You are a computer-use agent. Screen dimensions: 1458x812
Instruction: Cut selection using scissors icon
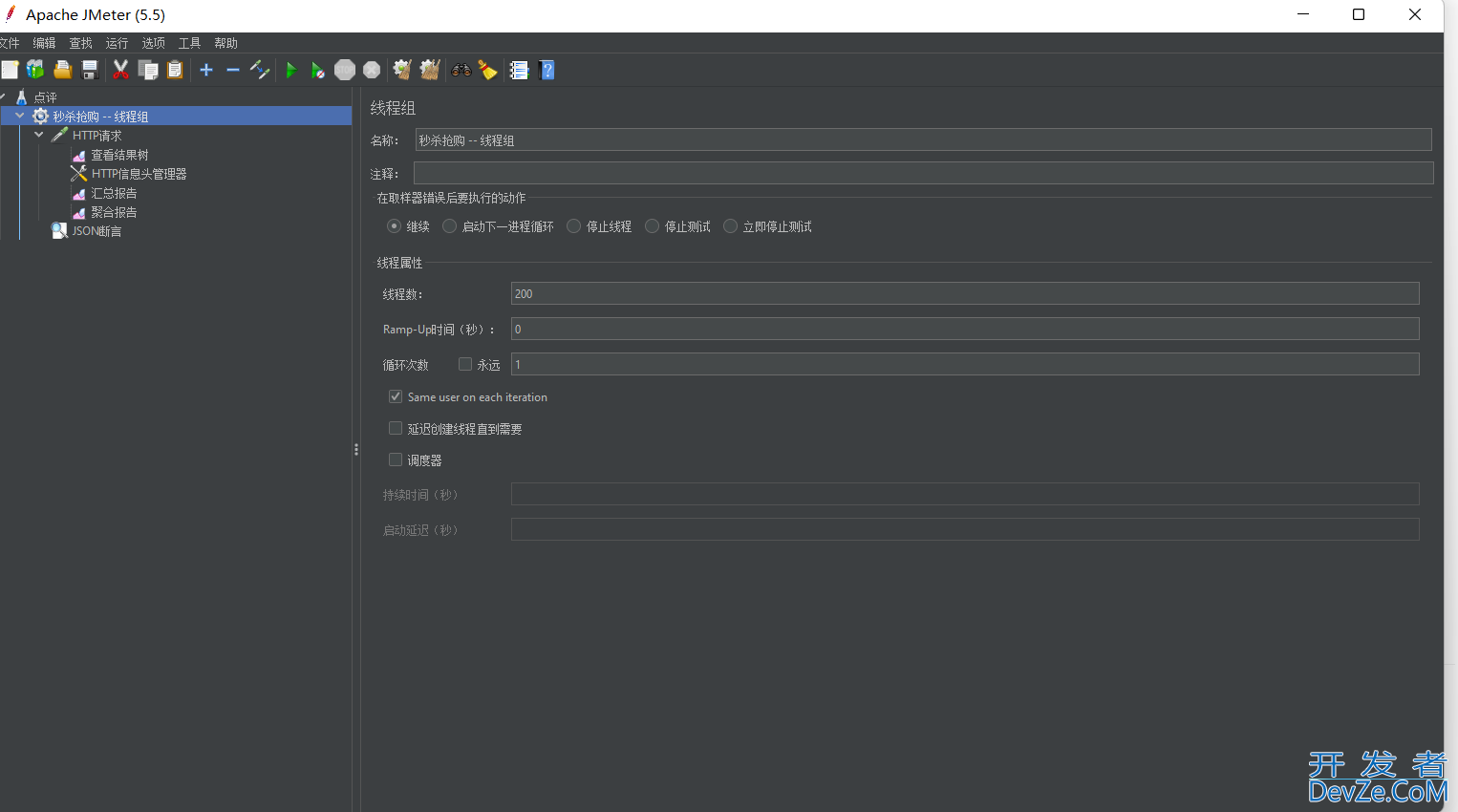click(x=120, y=70)
